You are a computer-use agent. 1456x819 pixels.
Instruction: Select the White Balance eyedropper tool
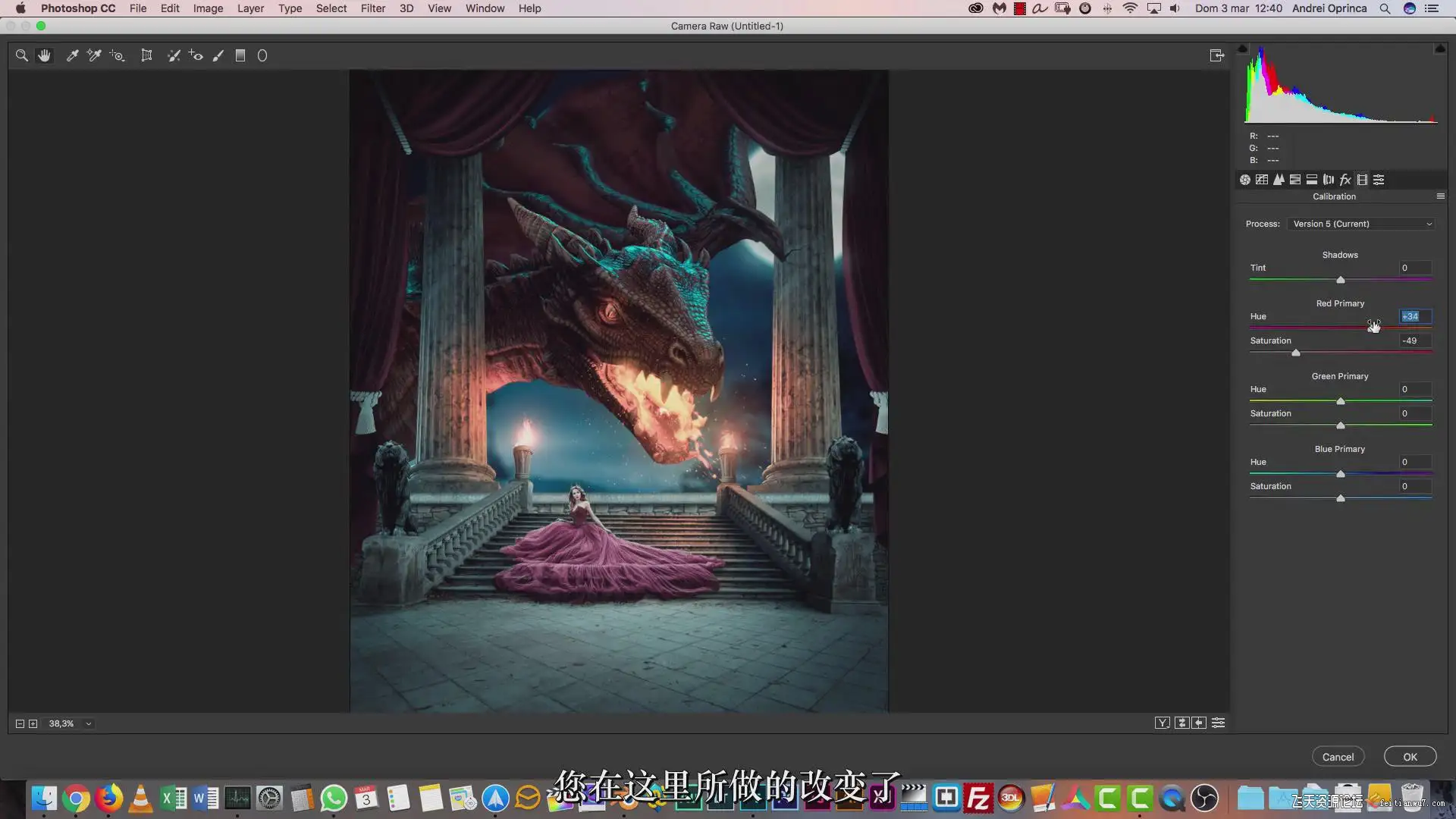point(72,55)
